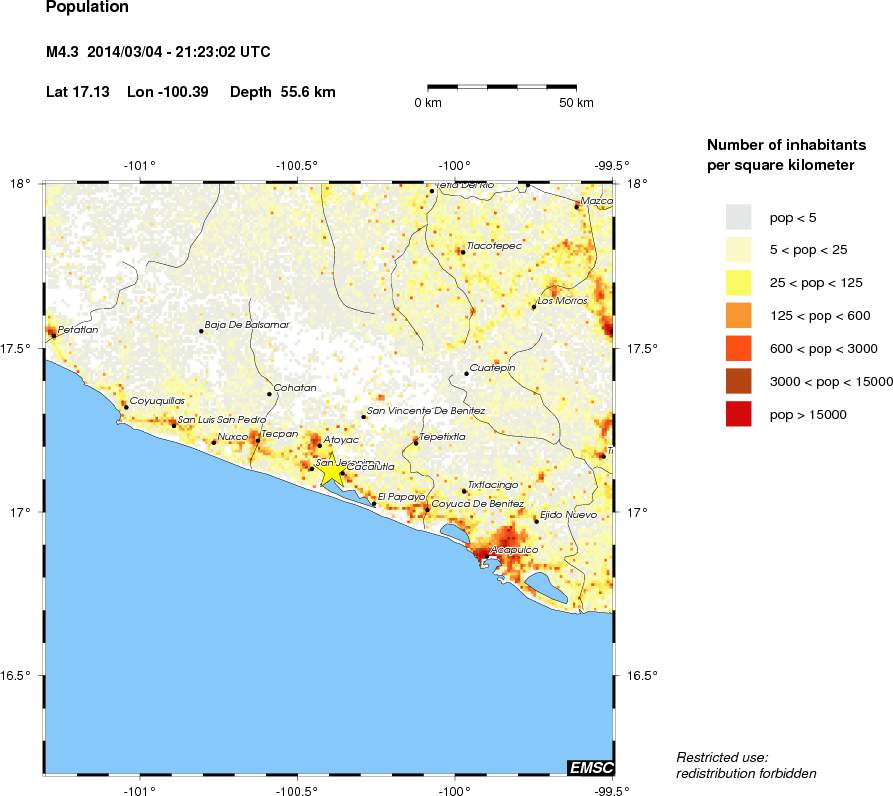Screen dimensions: 893x796
Task: Click the 'Tecpan' town label
Action: tap(280, 434)
